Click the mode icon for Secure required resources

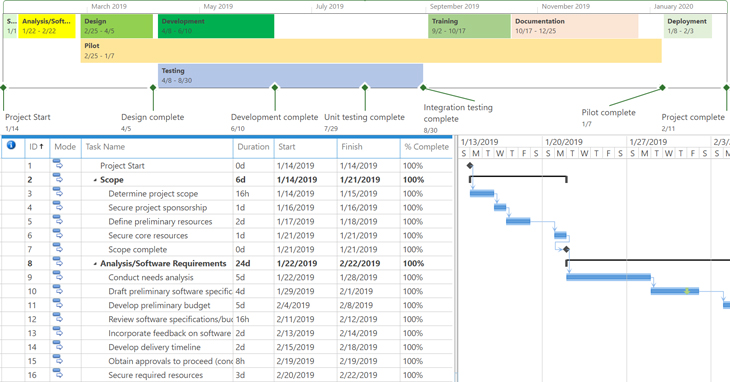pyautogui.click(x=58, y=374)
